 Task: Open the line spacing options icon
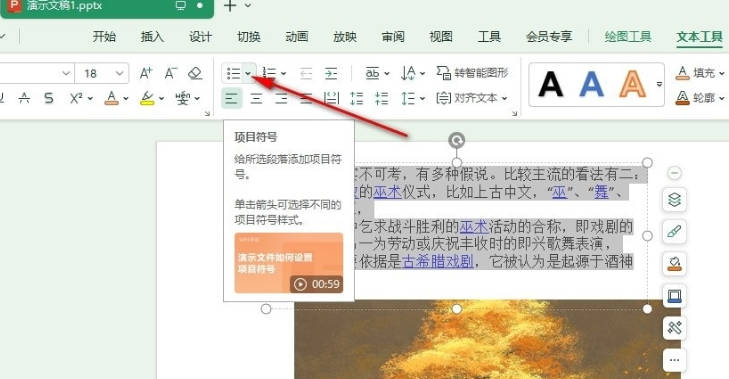[x=408, y=98]
